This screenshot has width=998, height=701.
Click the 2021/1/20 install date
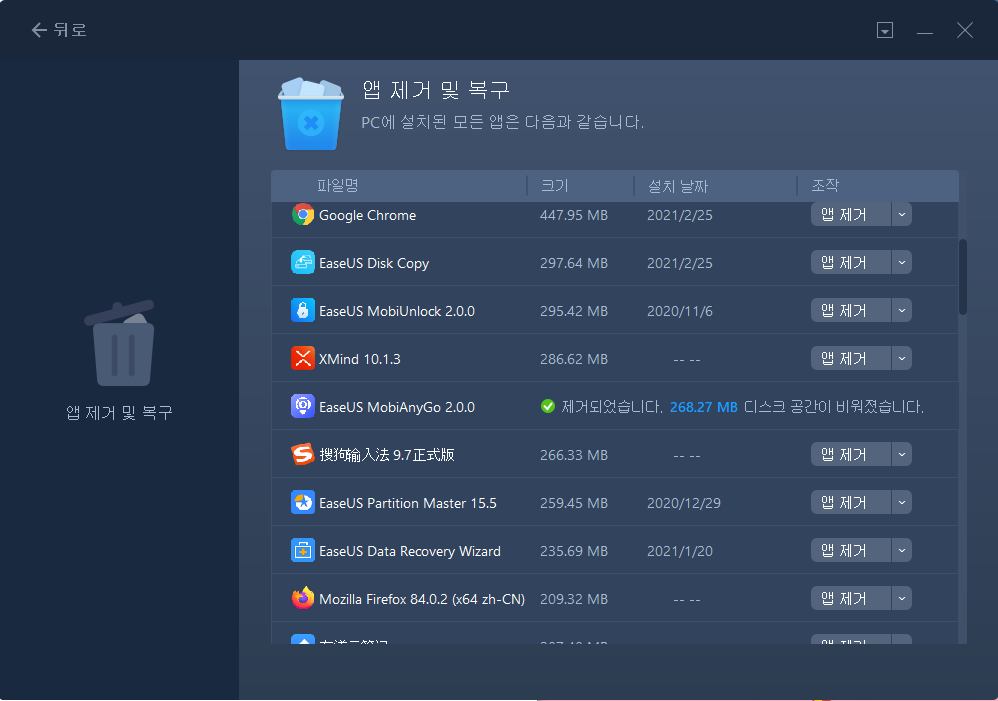pos(680,551)
